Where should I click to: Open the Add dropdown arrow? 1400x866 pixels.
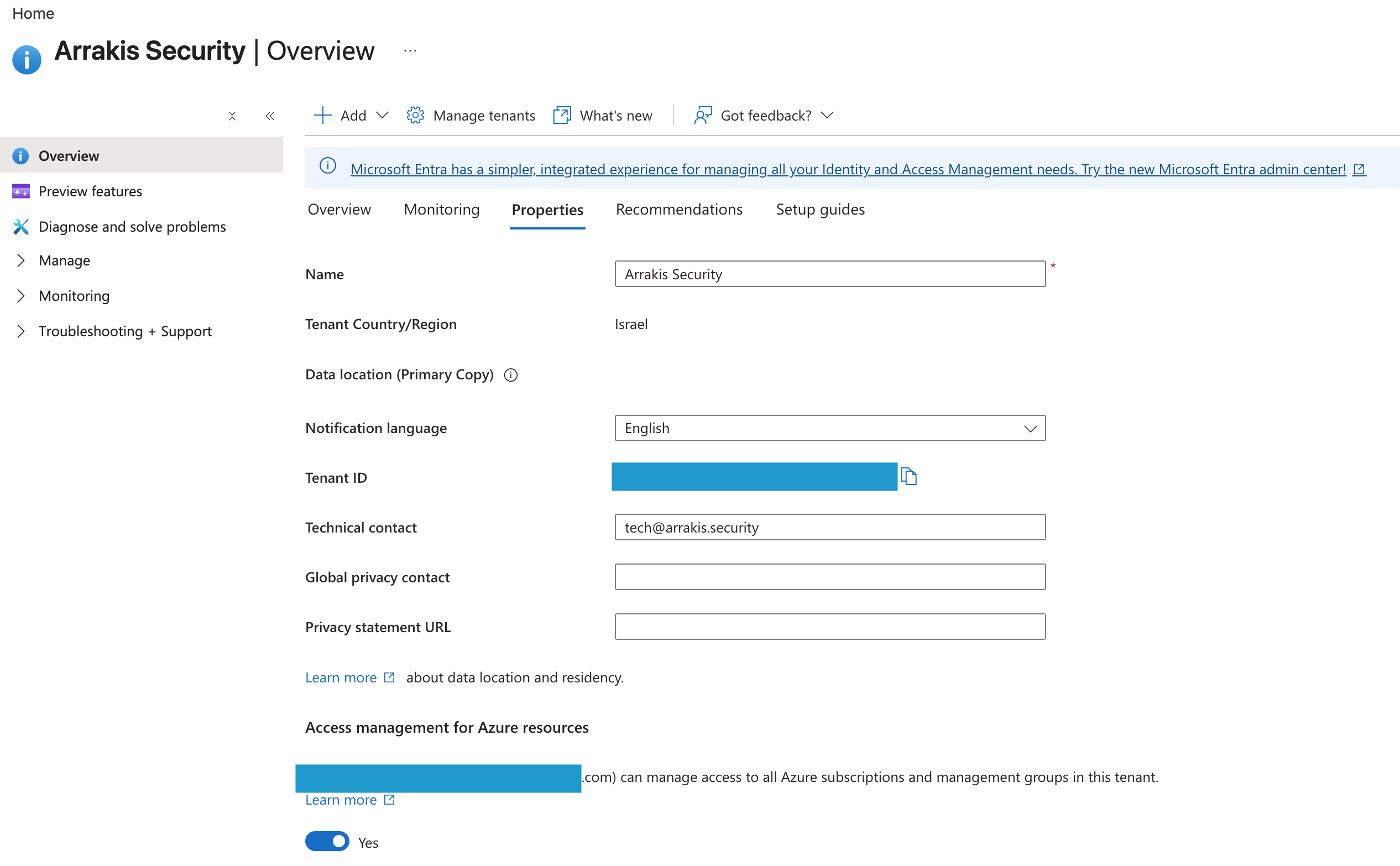point(383,115)
